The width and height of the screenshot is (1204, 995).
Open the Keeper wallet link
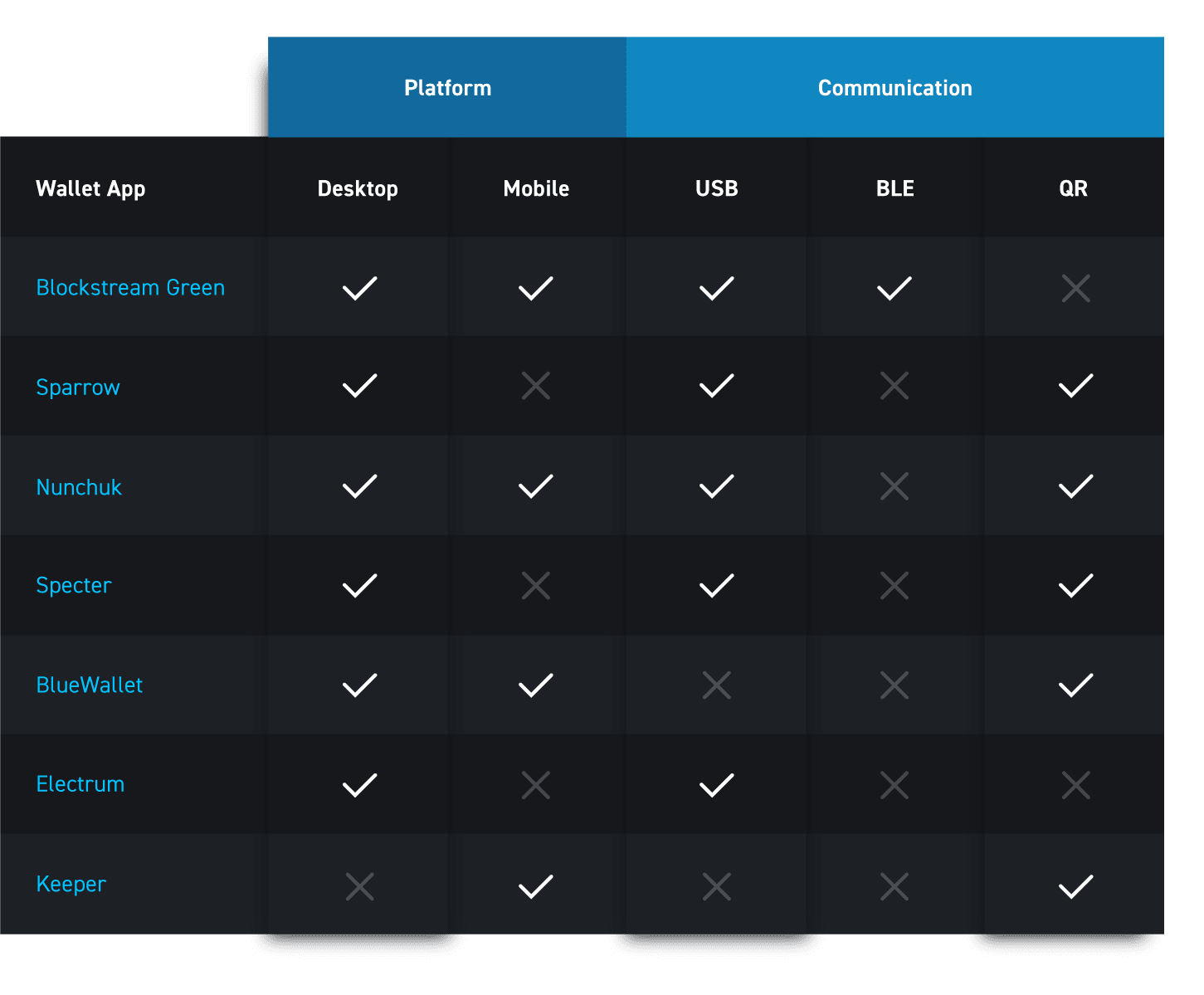[71, 885]
